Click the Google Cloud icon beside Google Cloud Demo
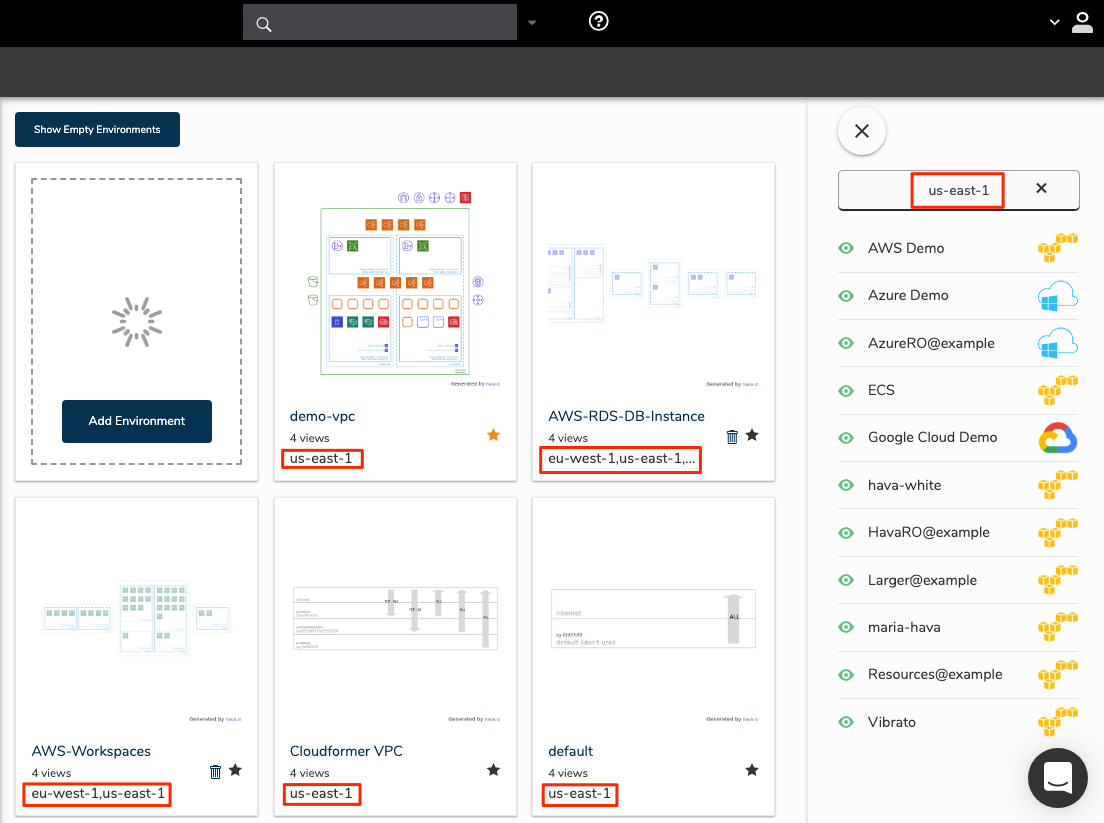Image resolution: width=1104 pixels, height=823 pixels. (x=1057, y=437)
